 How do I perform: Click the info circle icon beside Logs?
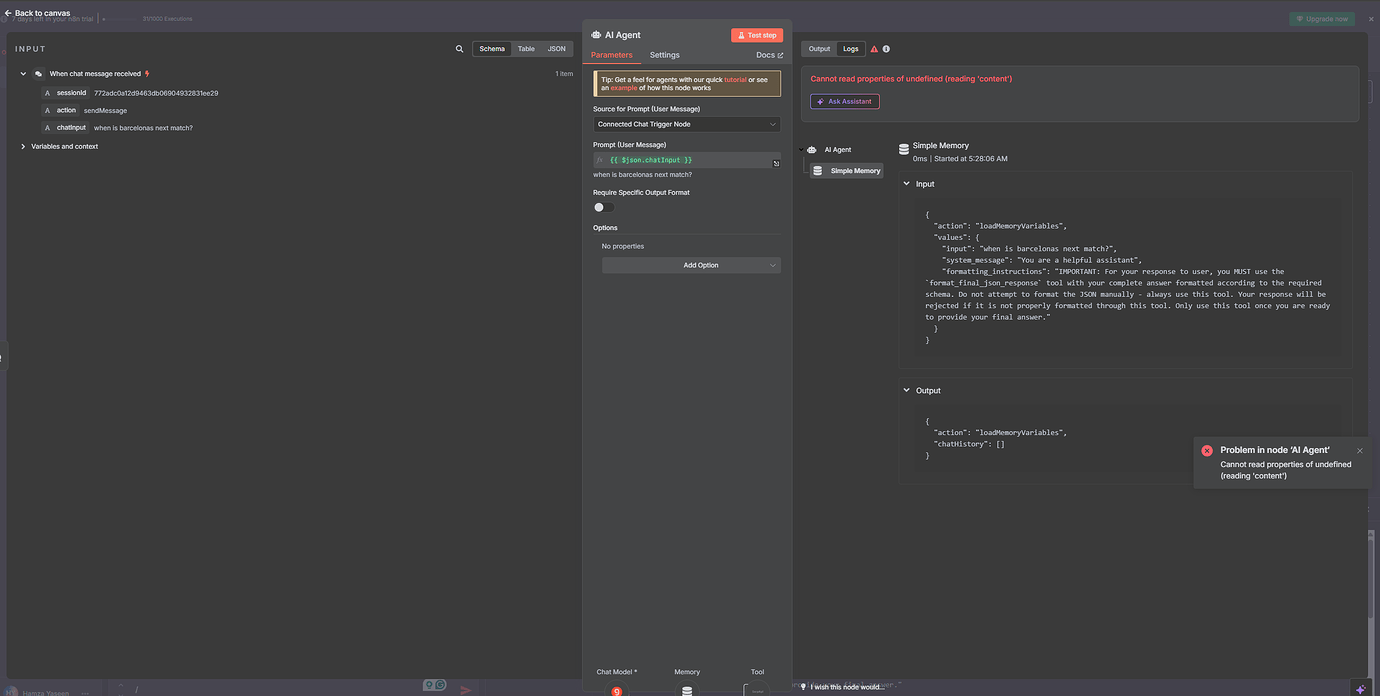pos(886,49)
